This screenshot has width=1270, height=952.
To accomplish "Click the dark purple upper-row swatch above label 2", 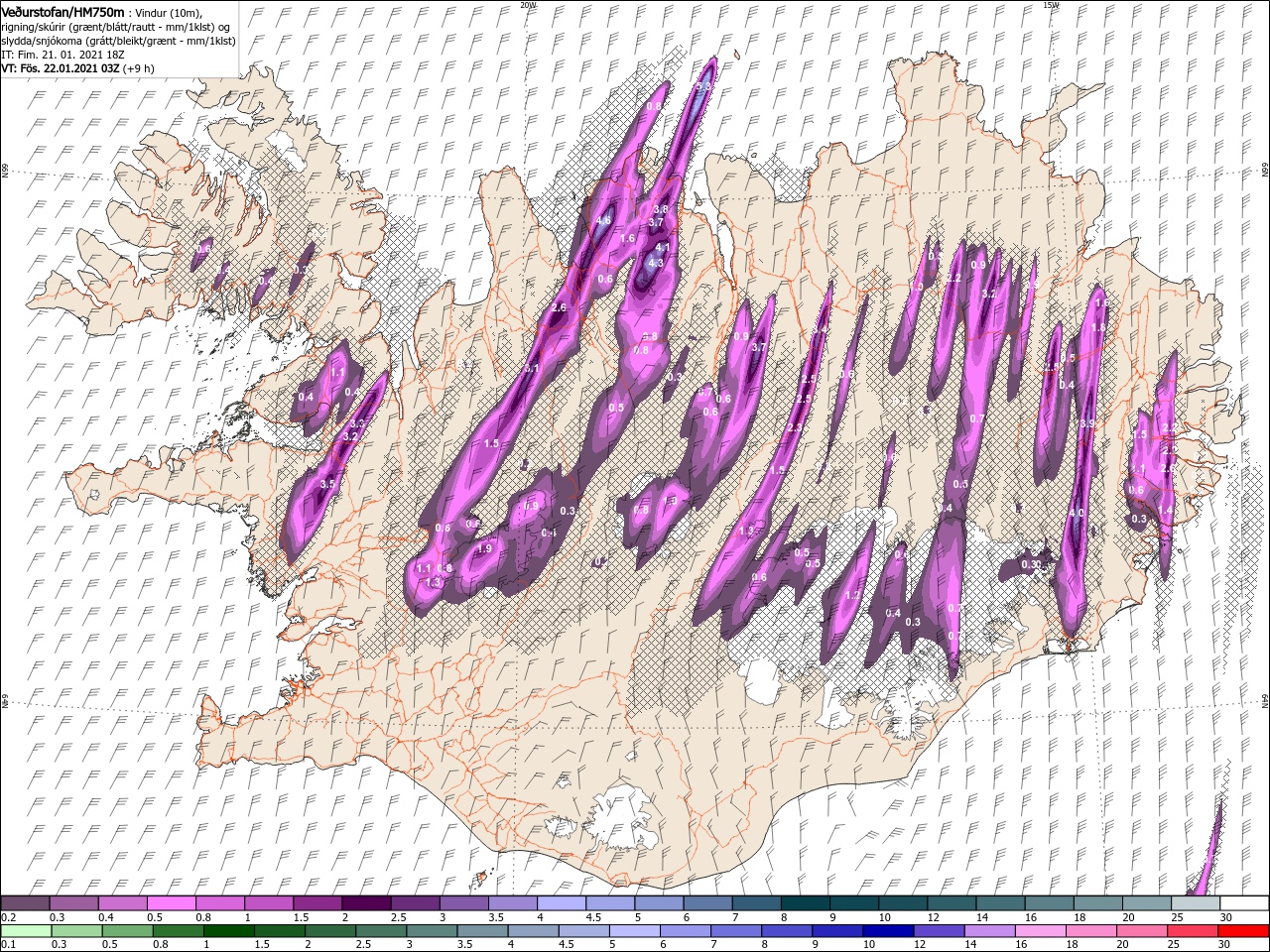I will pyautogui.click(x=366, y=903).
